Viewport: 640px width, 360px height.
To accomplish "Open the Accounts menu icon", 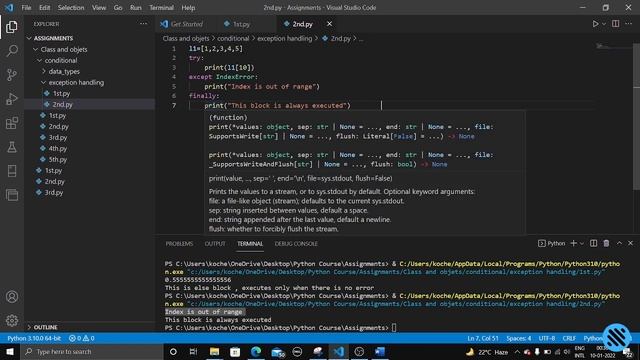I will (12, 297).
